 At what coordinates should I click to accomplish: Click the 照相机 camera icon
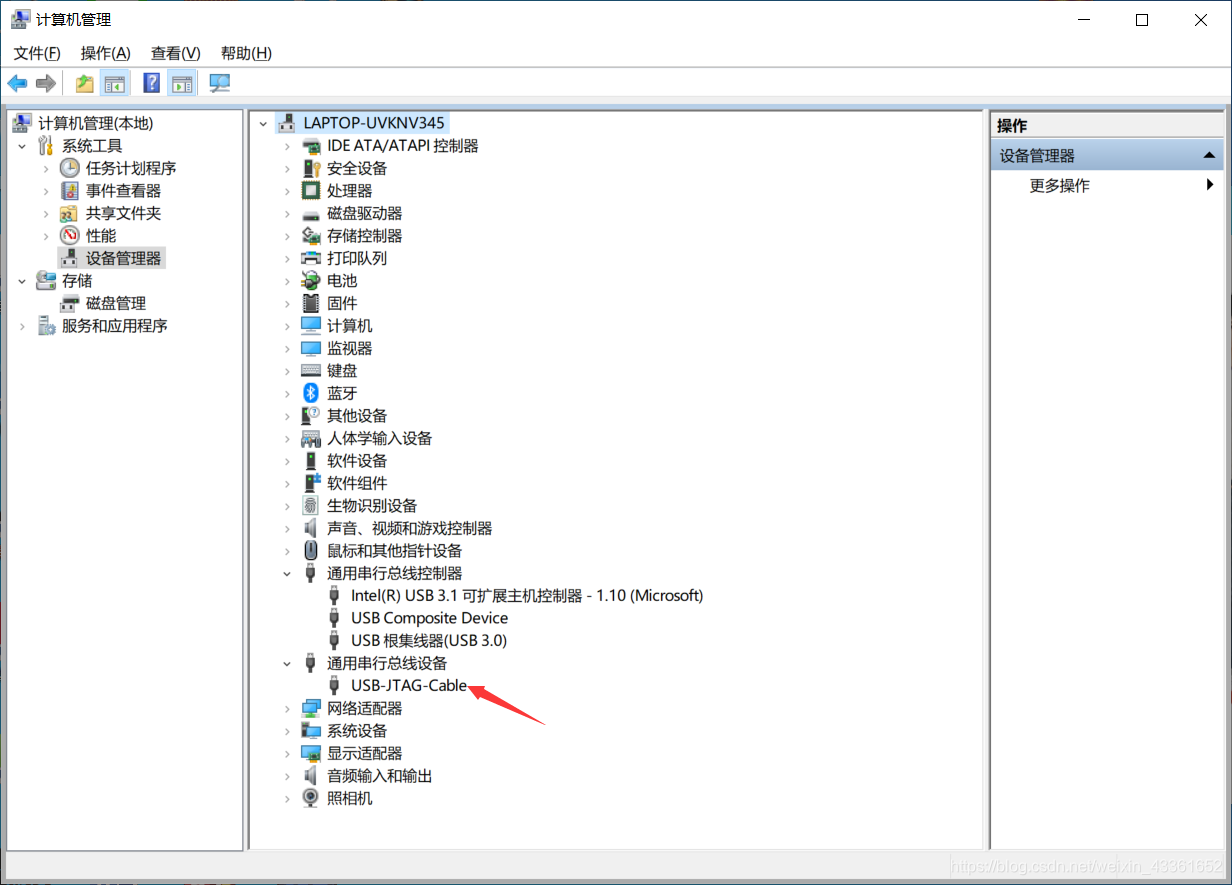click(x=311, y=798)
